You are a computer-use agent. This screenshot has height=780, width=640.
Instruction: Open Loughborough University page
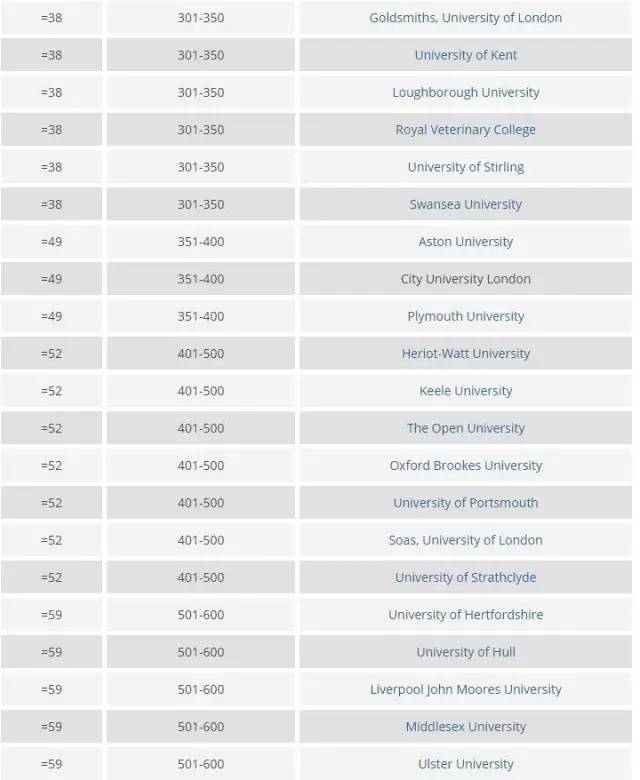pyautogui.click(x=465, y=92)
